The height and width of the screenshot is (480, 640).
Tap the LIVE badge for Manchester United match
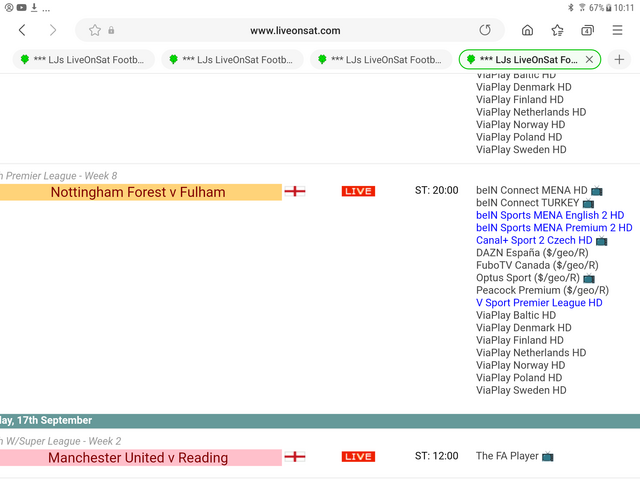click(358, 457)
